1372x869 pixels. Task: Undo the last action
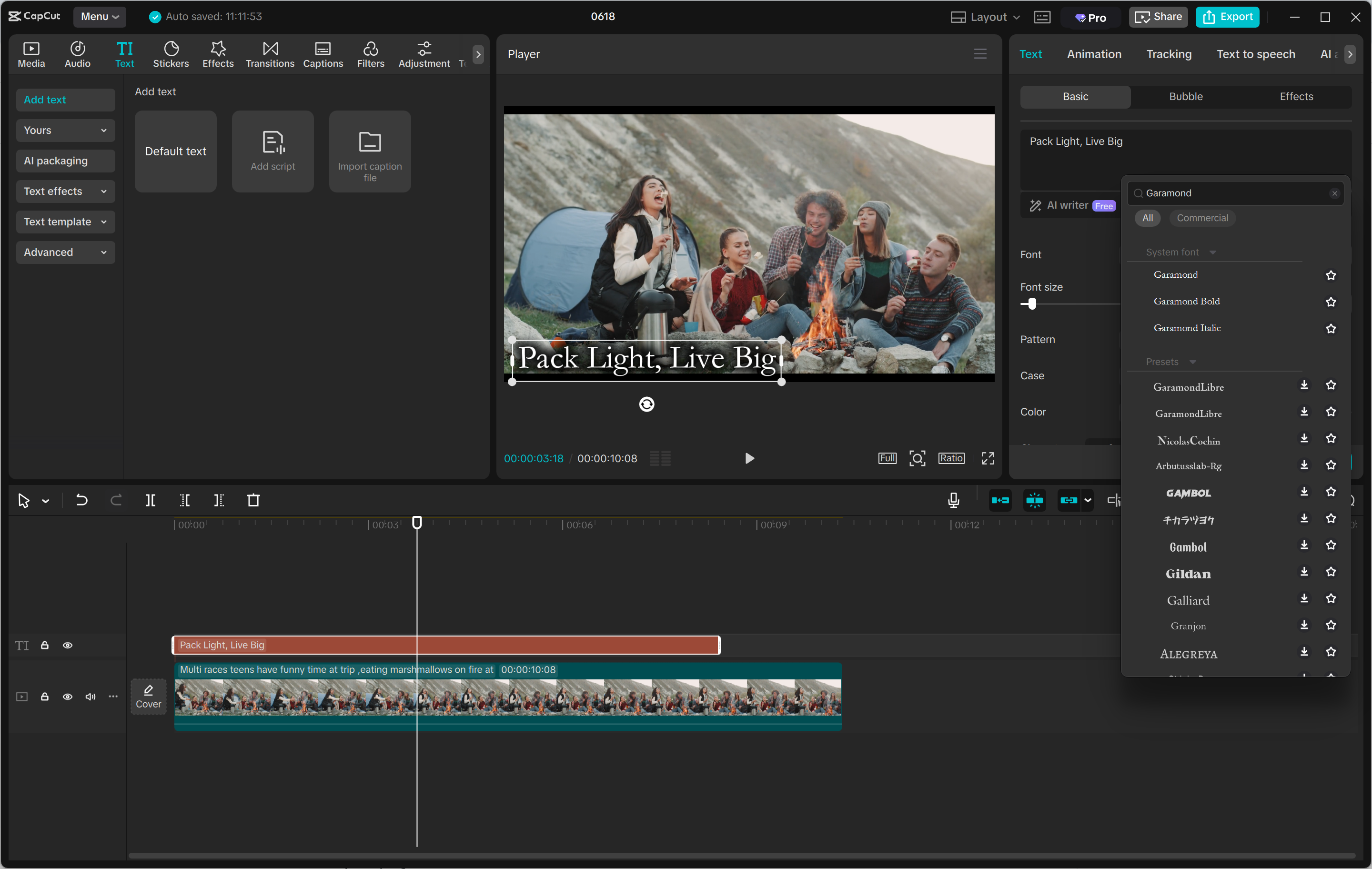pyautogui.click(x=81, y=500)
